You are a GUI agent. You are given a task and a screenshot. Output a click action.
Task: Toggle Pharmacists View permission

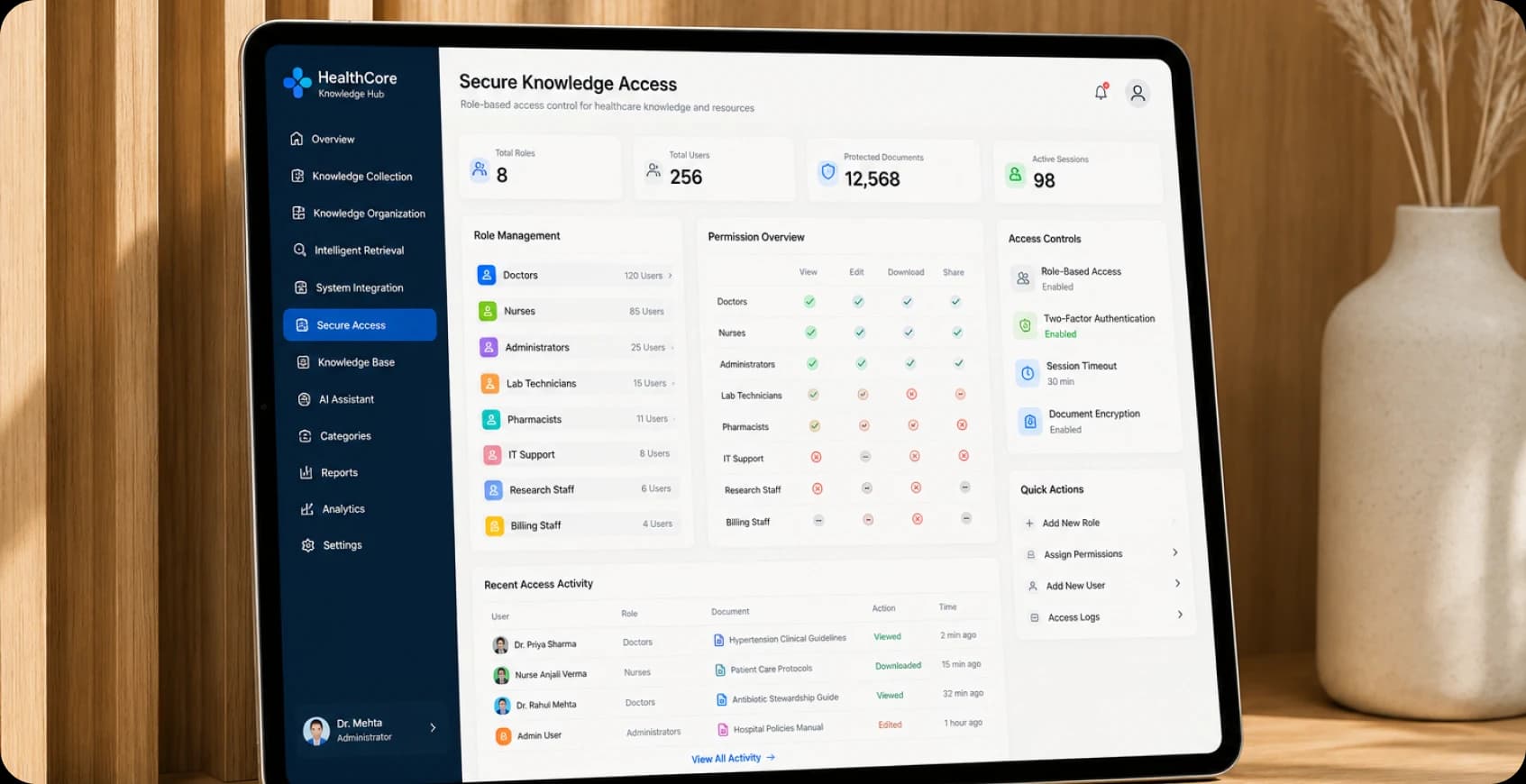click(815, 425)
